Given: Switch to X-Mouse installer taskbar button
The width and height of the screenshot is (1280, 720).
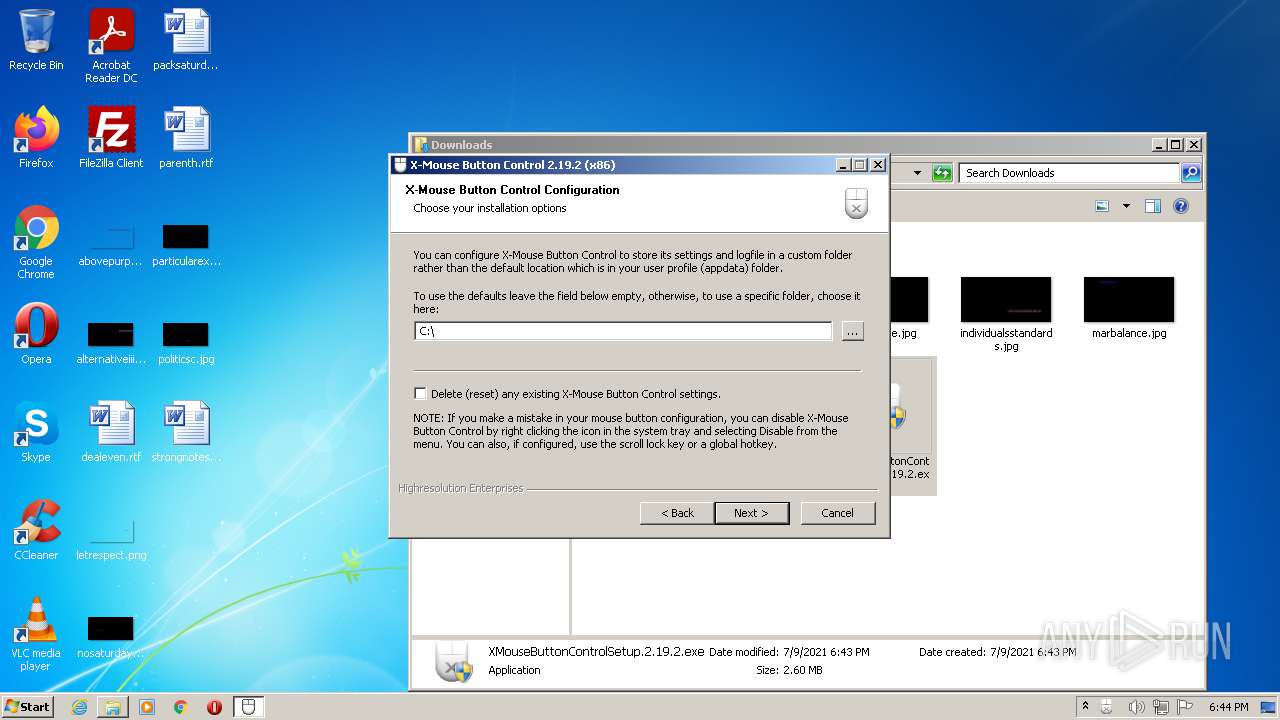Looking at the screenshot, I should click(249, 707).
